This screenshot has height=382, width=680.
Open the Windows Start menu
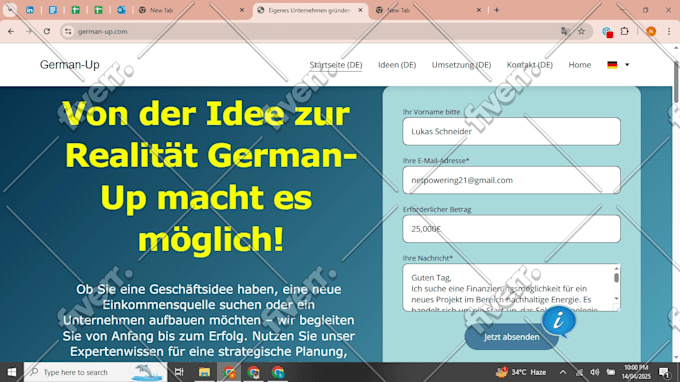click(12, 372)
